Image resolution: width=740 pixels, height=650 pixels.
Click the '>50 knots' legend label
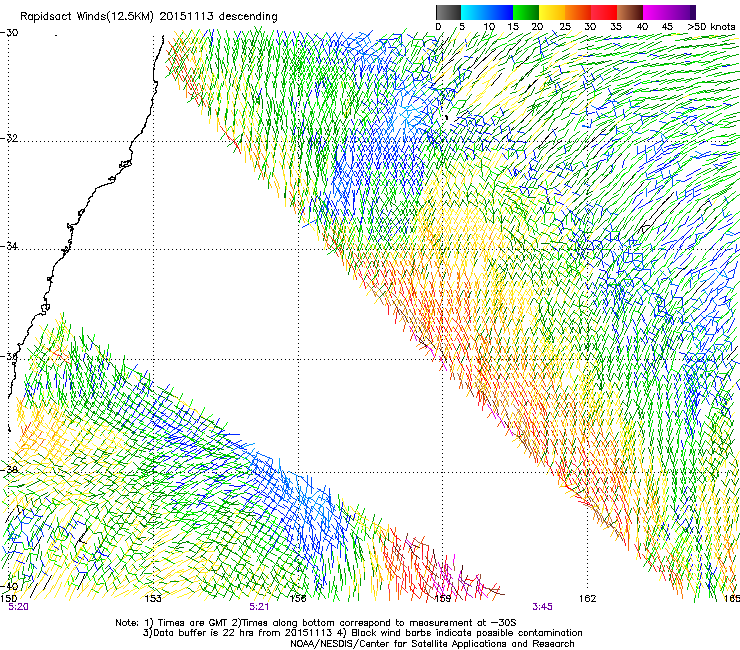[x=711, y=27]
